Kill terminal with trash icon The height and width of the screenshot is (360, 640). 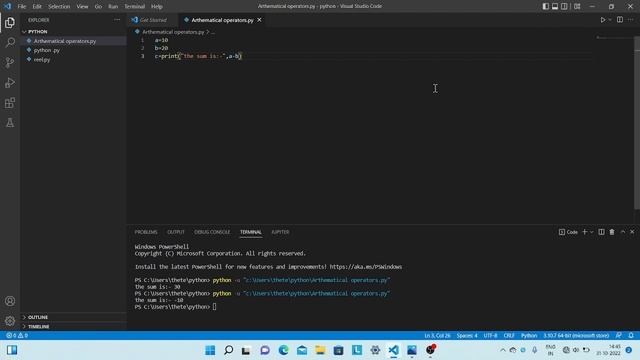(x=612, y=232)
